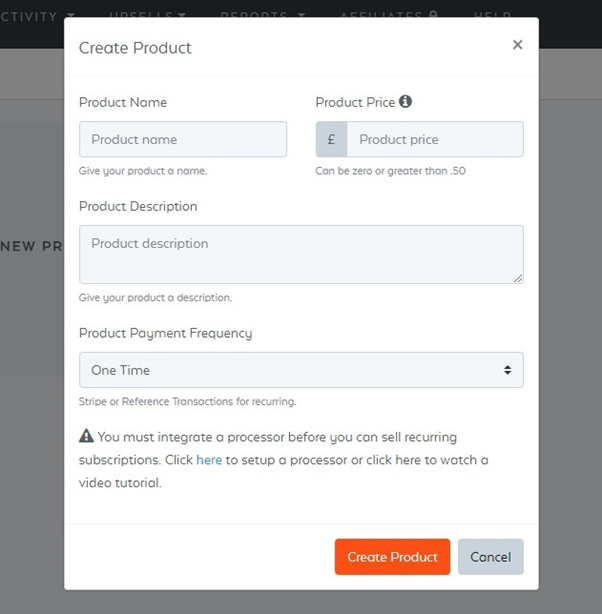Focus the Product price input field
602x614 pixels.
click(435, 139)
